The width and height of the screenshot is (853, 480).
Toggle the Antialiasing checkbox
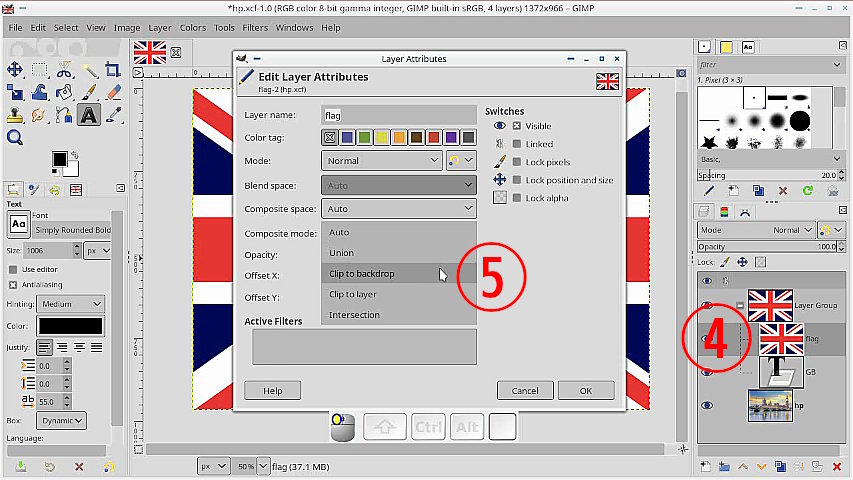[x=13, y=285]
